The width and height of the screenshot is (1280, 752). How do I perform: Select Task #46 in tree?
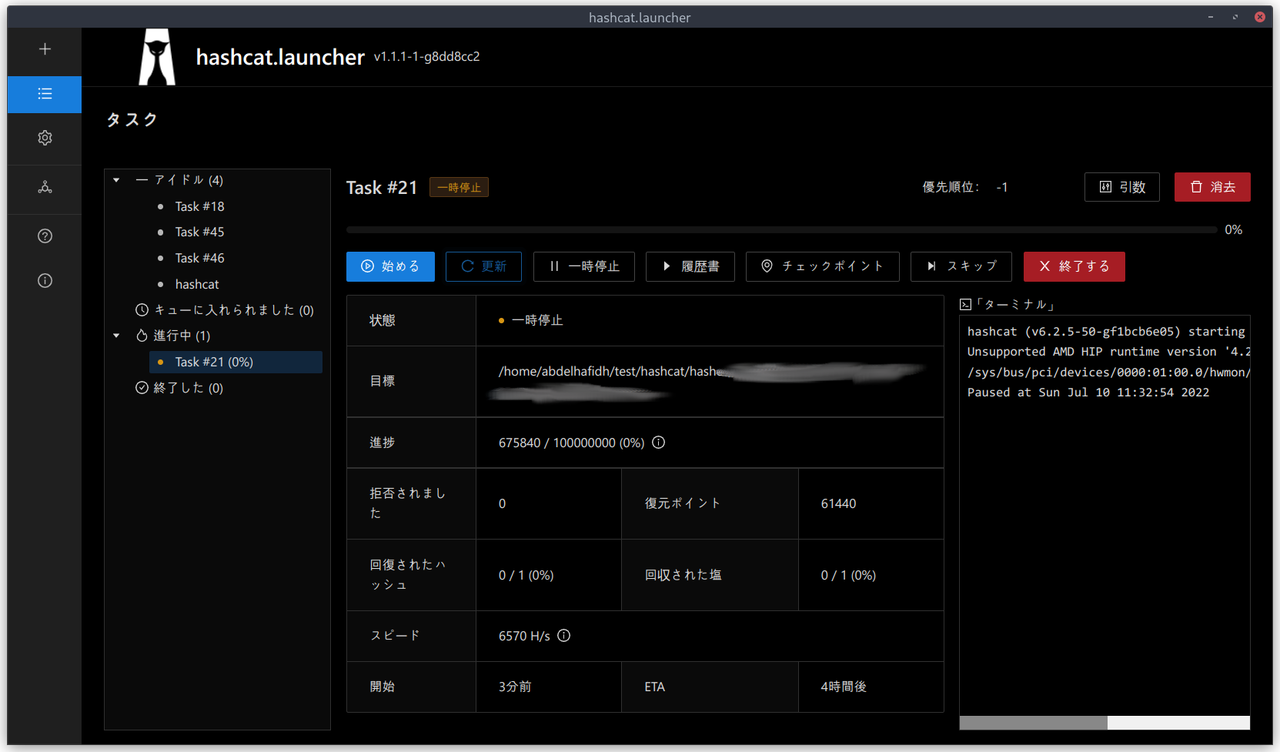point(199,258)
